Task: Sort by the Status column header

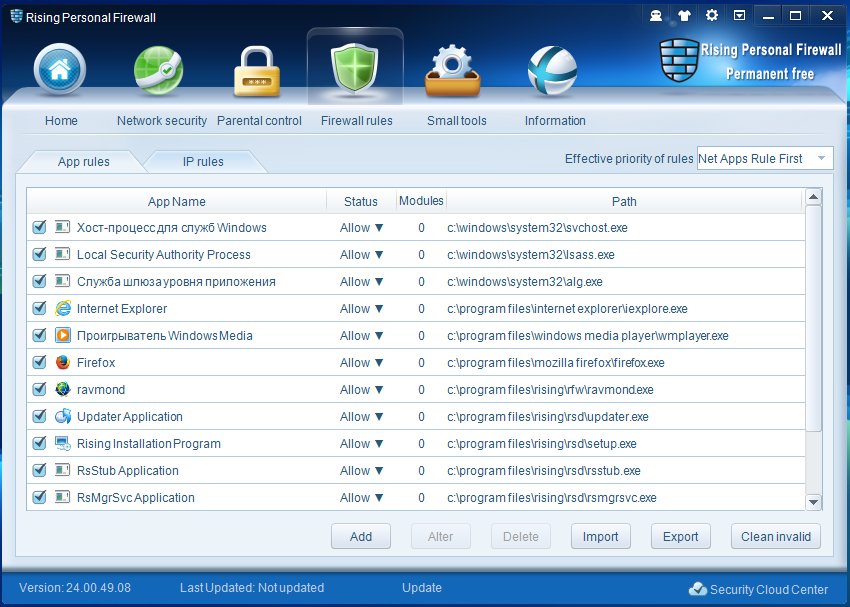Action: [361, 202]
